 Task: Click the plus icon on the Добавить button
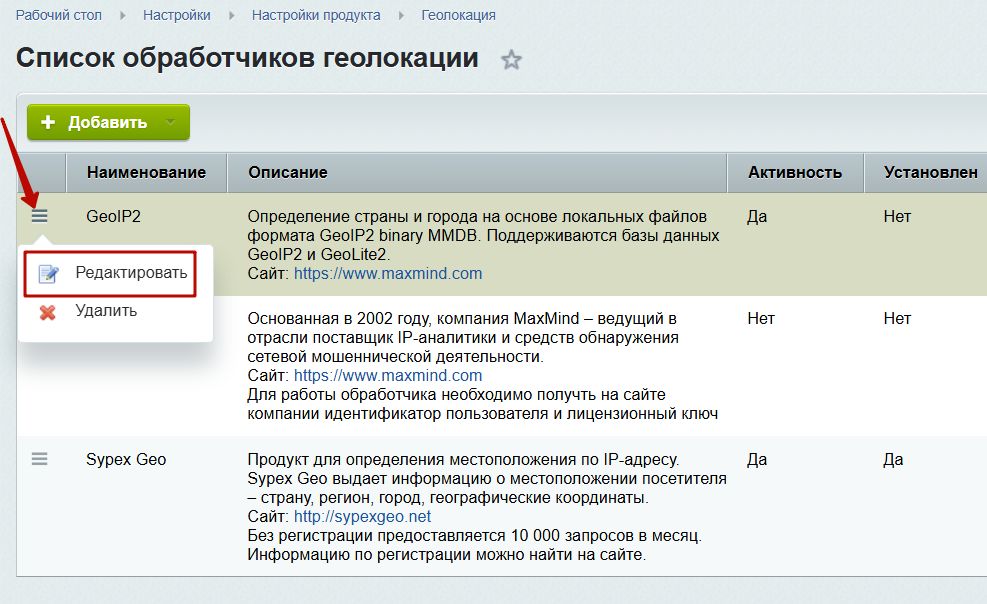pyautogui.click(x=48, y=123)
